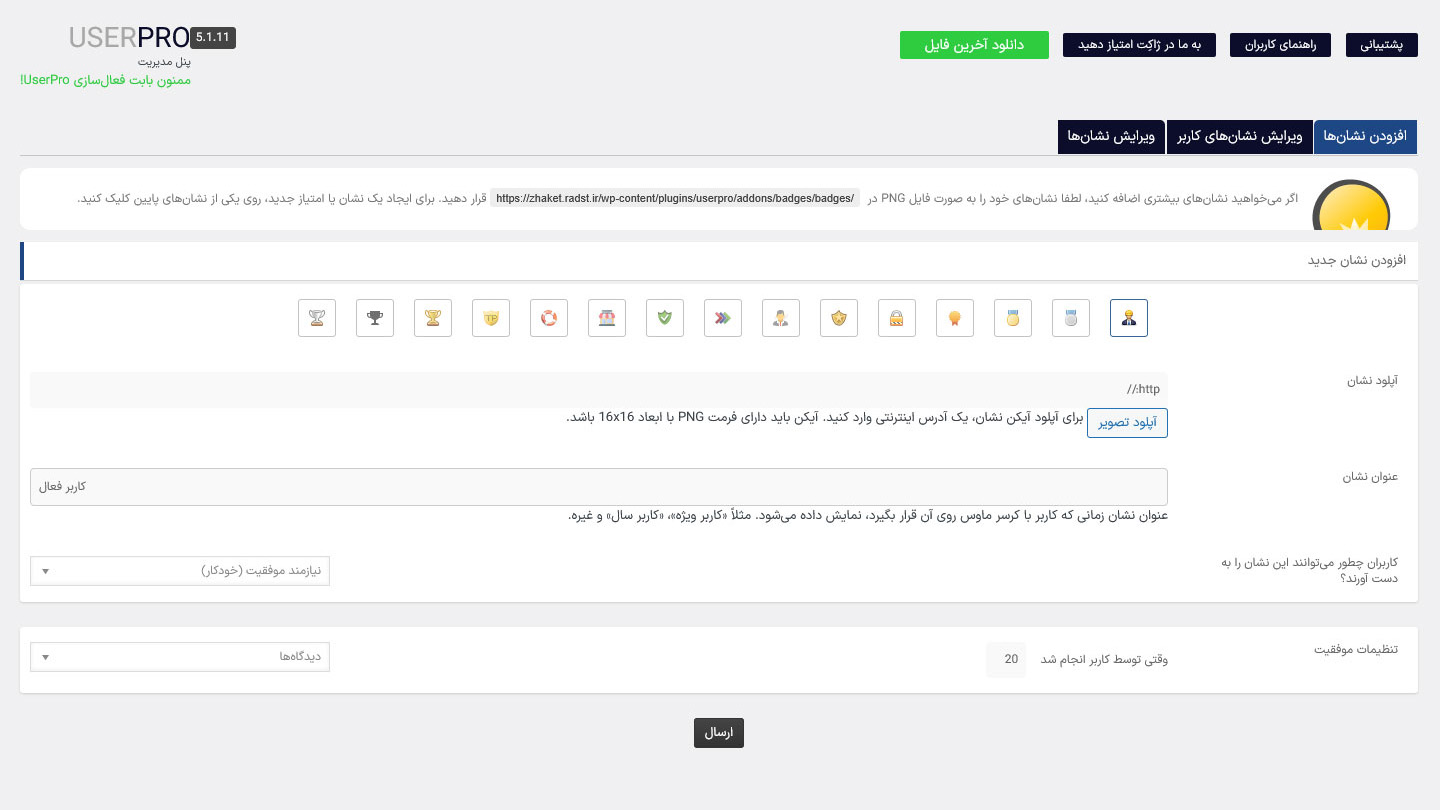The image size is (1440, 810).
Task: Choose the gold medal badge icon
Action: pyautogui.click(x=1013, y=318)
